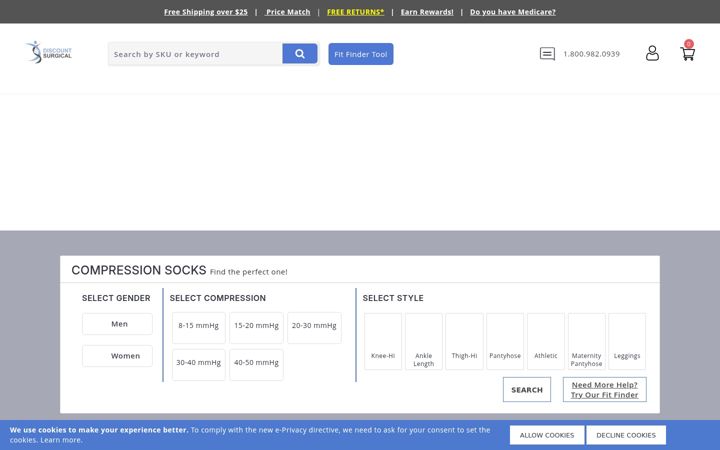The image size is (720, 450).
Task: Click the SEARCH button in compression socks finder
Action: coord(527,389)
